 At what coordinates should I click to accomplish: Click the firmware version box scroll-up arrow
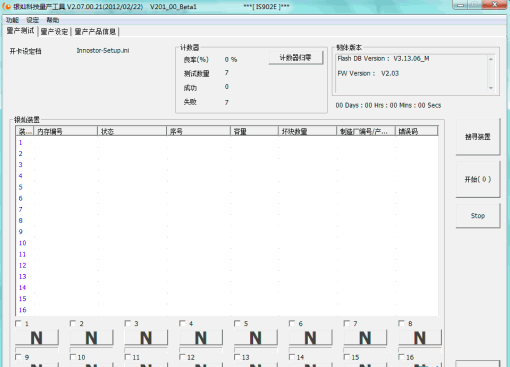pyautogui.click(x=491, y=59)
